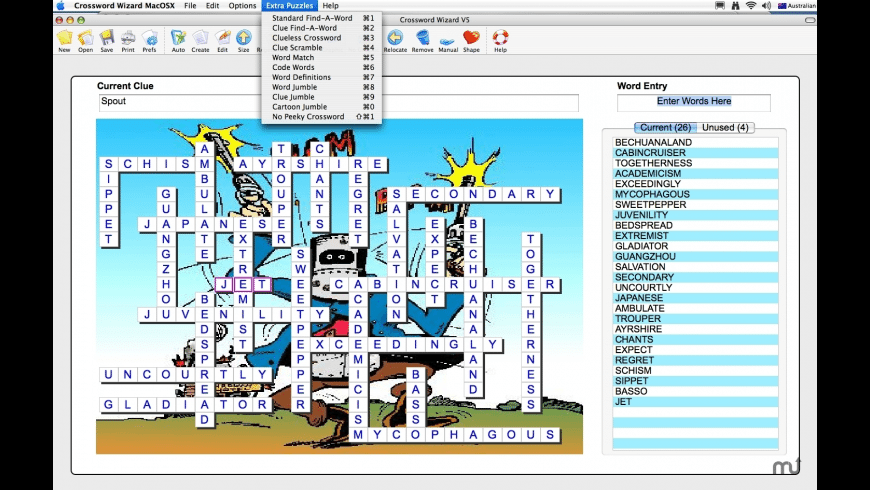Click the Save toolbar icon

[x=107, y=41]
